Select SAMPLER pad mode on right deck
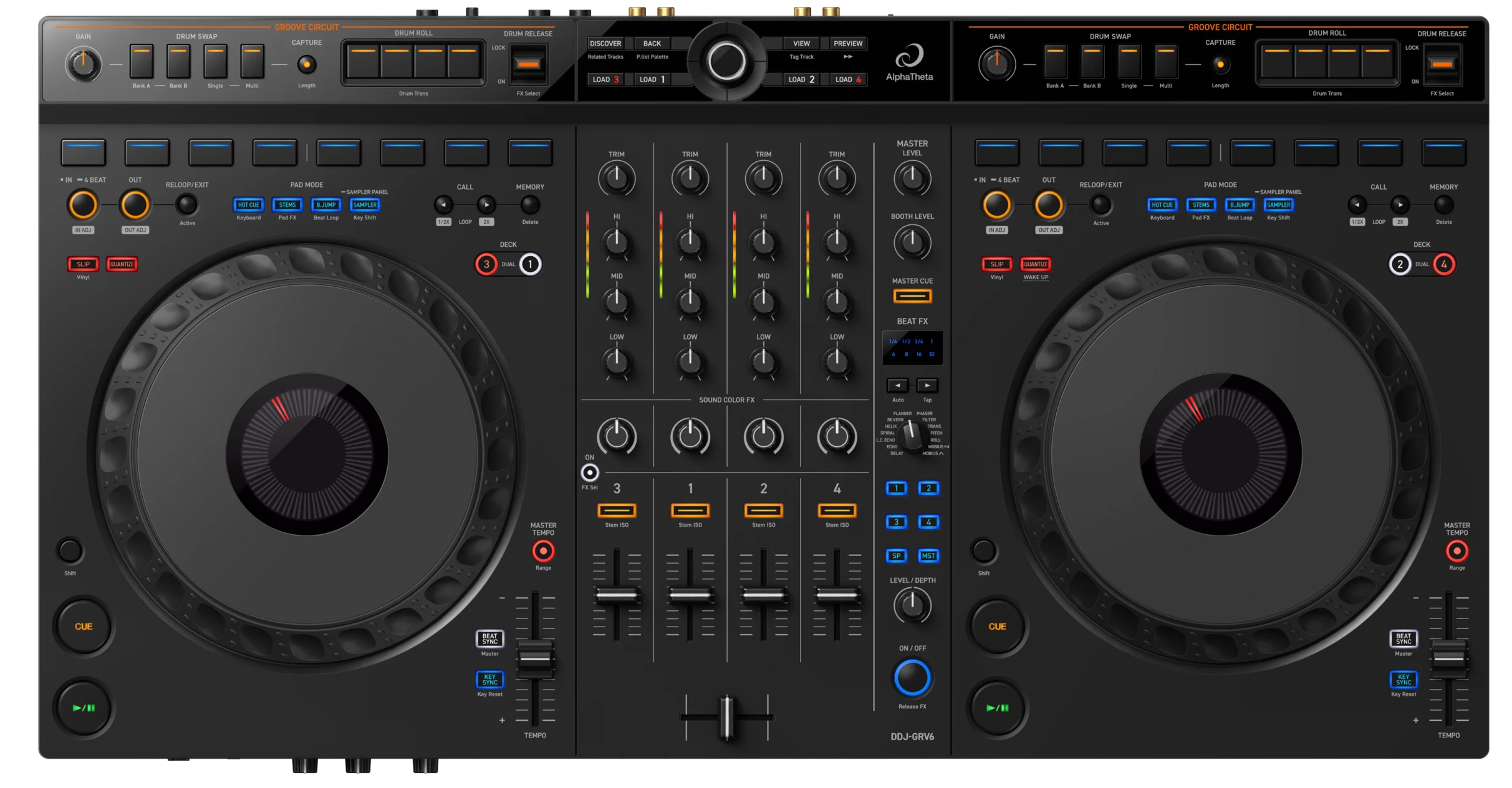The width and height of the screenshot is (1512, 788). [x=1278, y=205]
